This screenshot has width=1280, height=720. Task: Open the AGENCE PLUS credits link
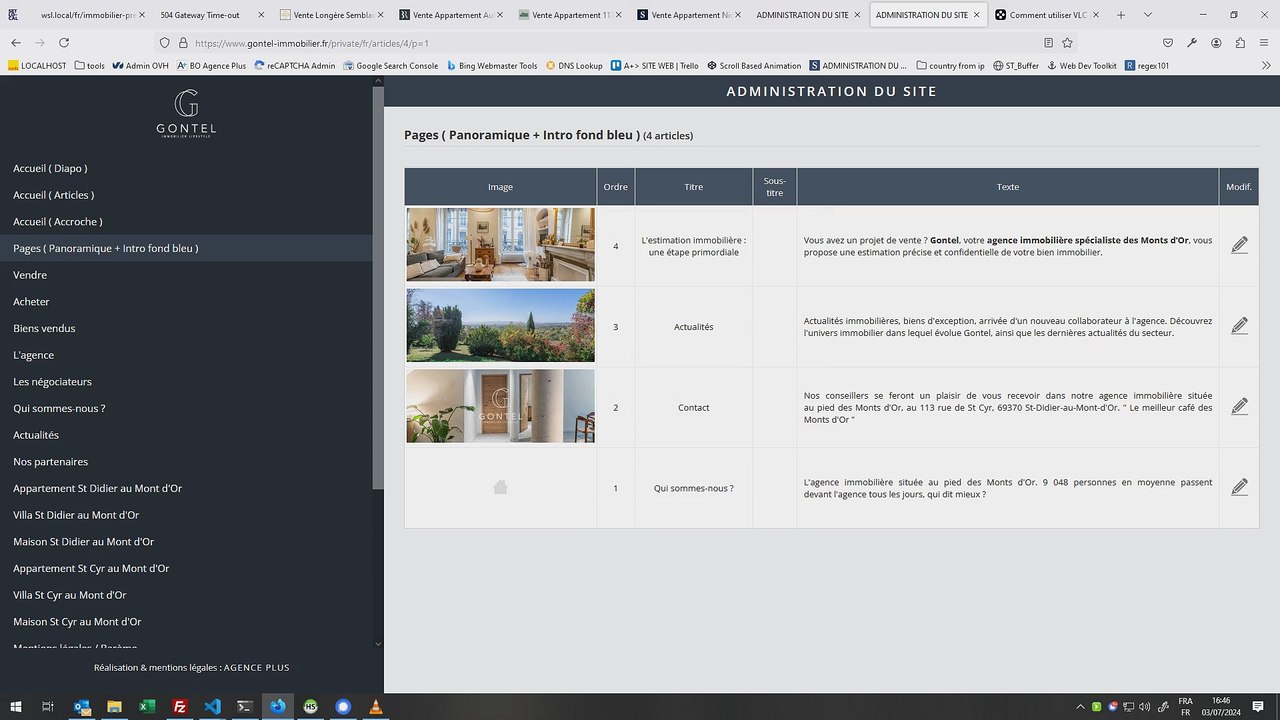[x=256, y=668]
